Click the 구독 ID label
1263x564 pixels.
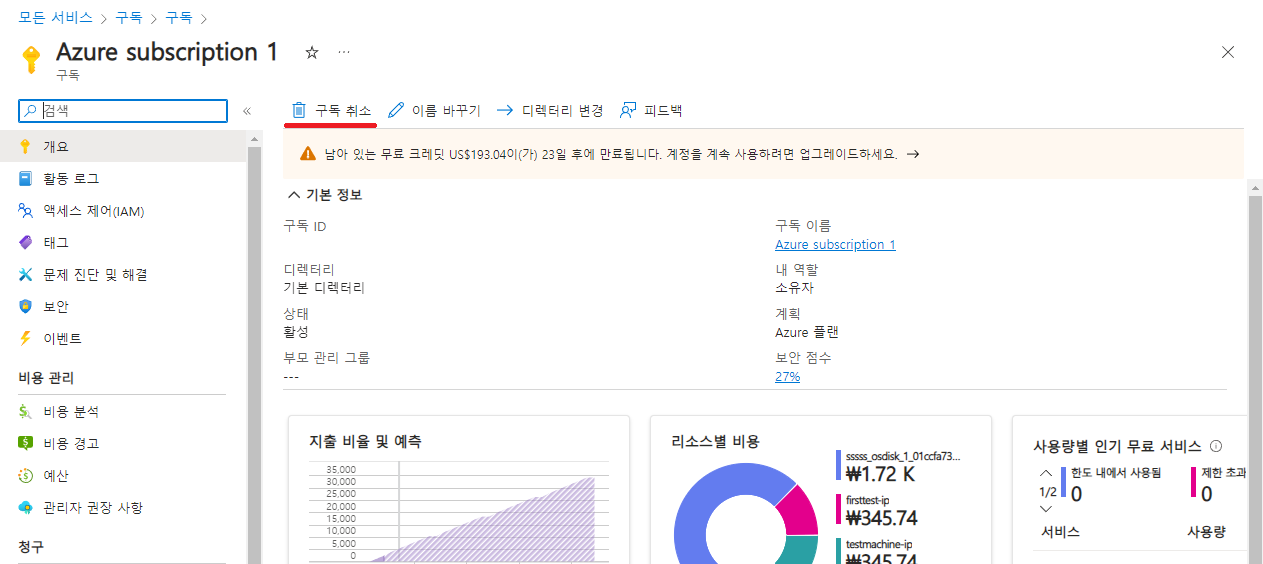[x=305, y=227]
